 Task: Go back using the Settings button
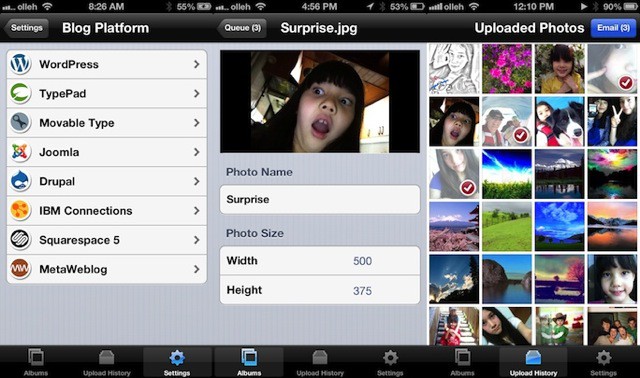tap(26, 28)
